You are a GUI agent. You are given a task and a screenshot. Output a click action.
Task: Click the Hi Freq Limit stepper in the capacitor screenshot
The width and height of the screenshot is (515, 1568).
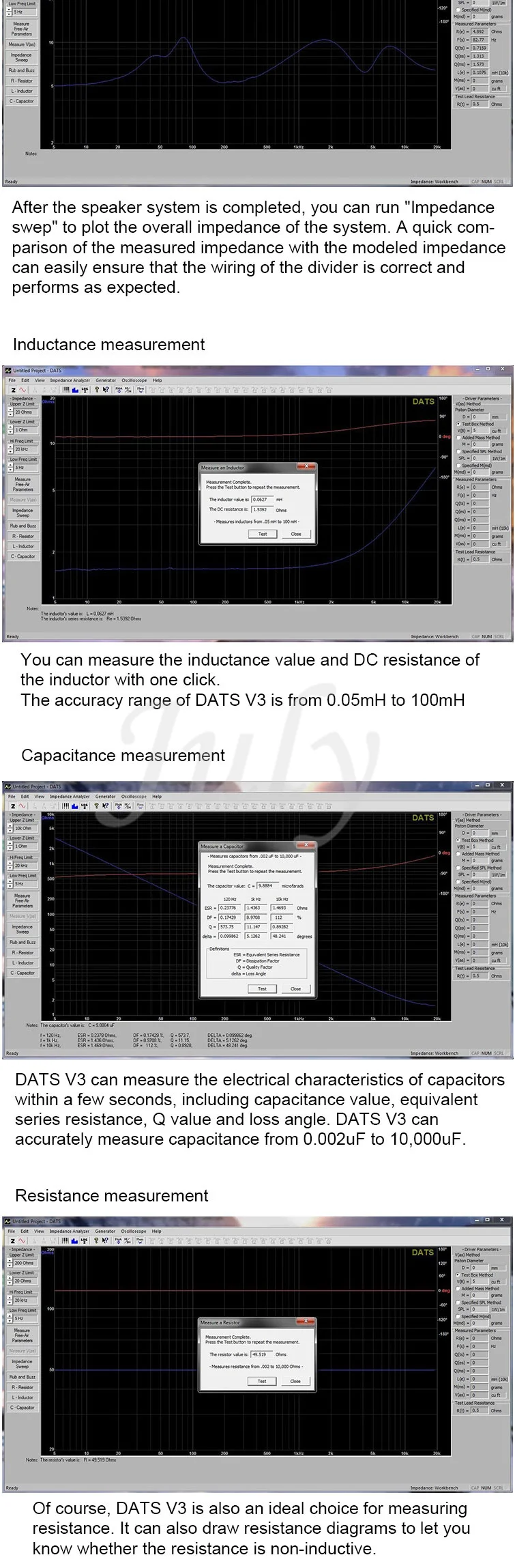click(11, 865)
